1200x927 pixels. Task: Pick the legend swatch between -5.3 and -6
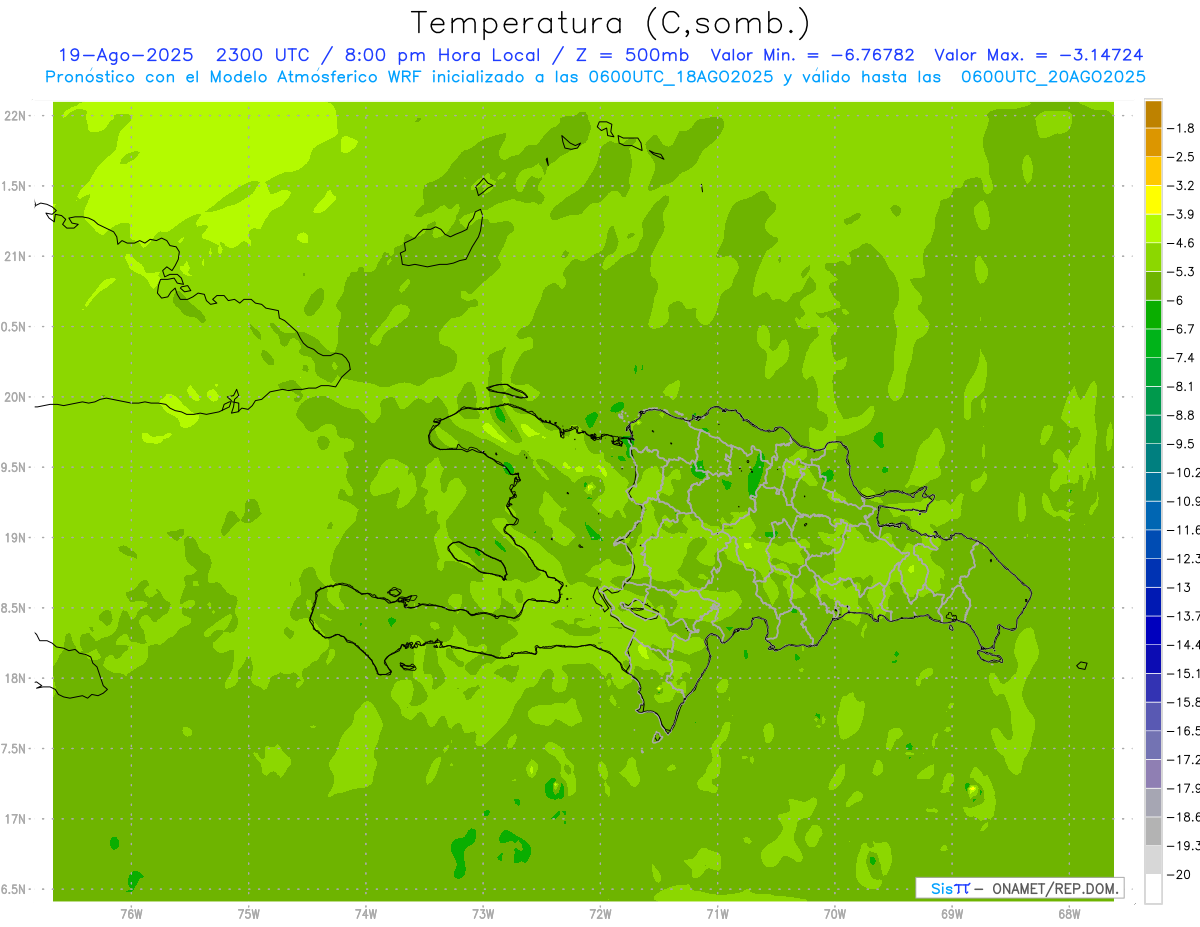tap(1153, 286)
